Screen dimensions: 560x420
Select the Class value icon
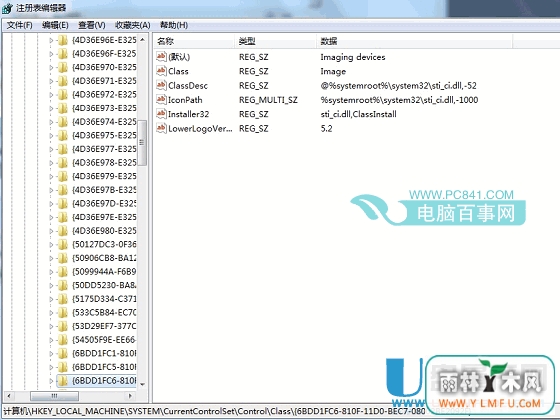point(161,71)
